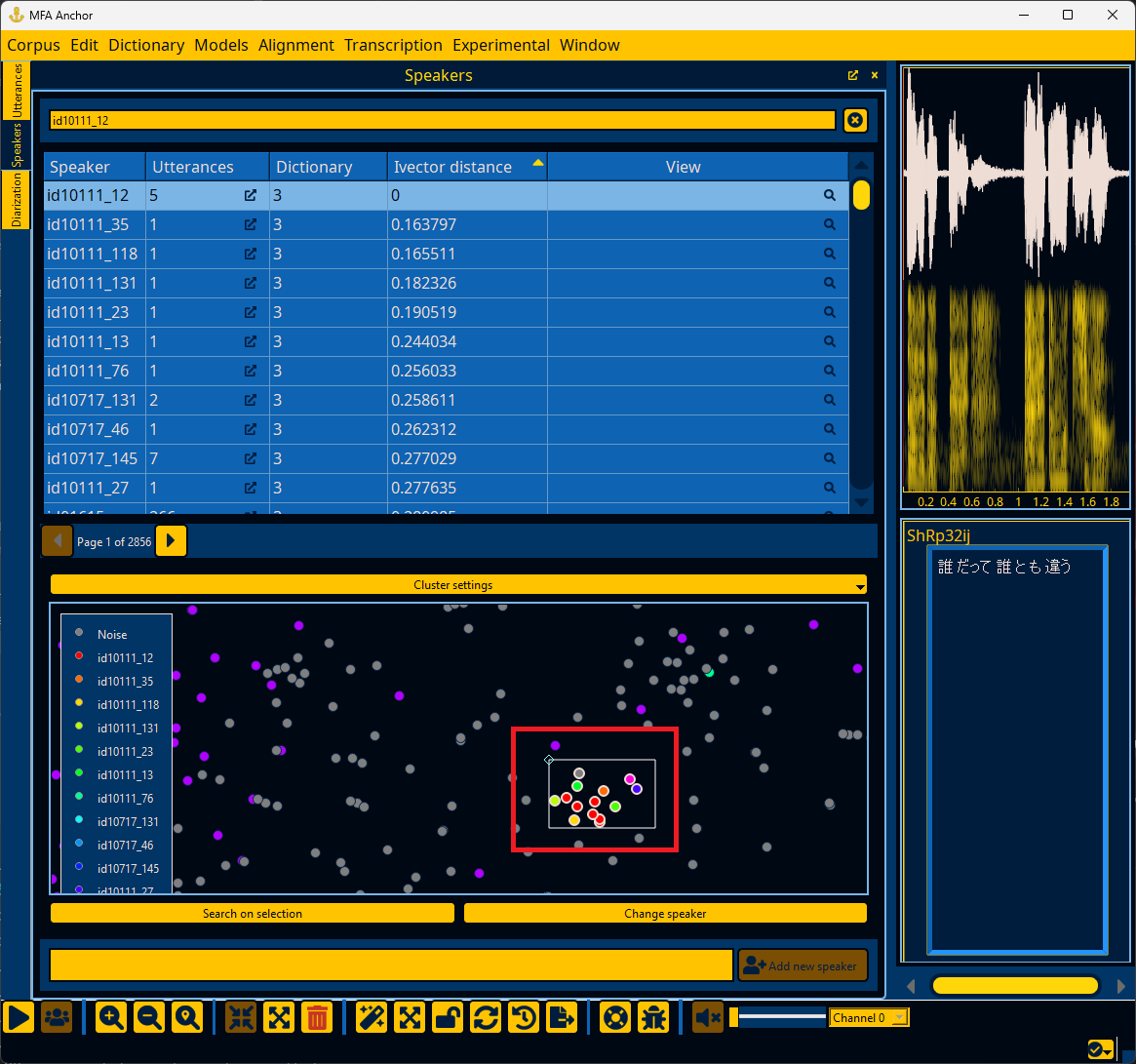Click the Japanese transcript text box
The image size is (1136, 1064).
1016,749
